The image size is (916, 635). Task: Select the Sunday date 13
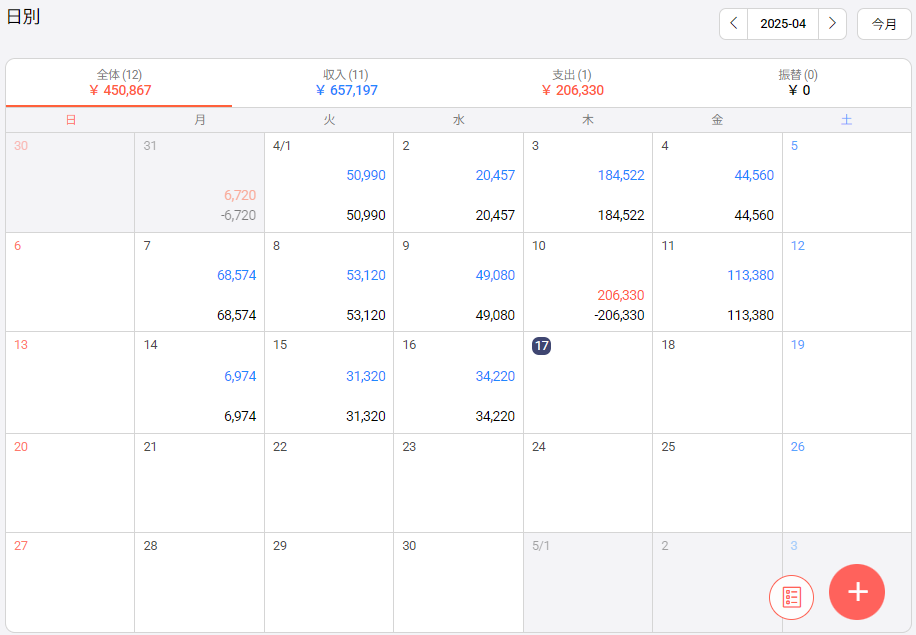click(x=70, y=383)
